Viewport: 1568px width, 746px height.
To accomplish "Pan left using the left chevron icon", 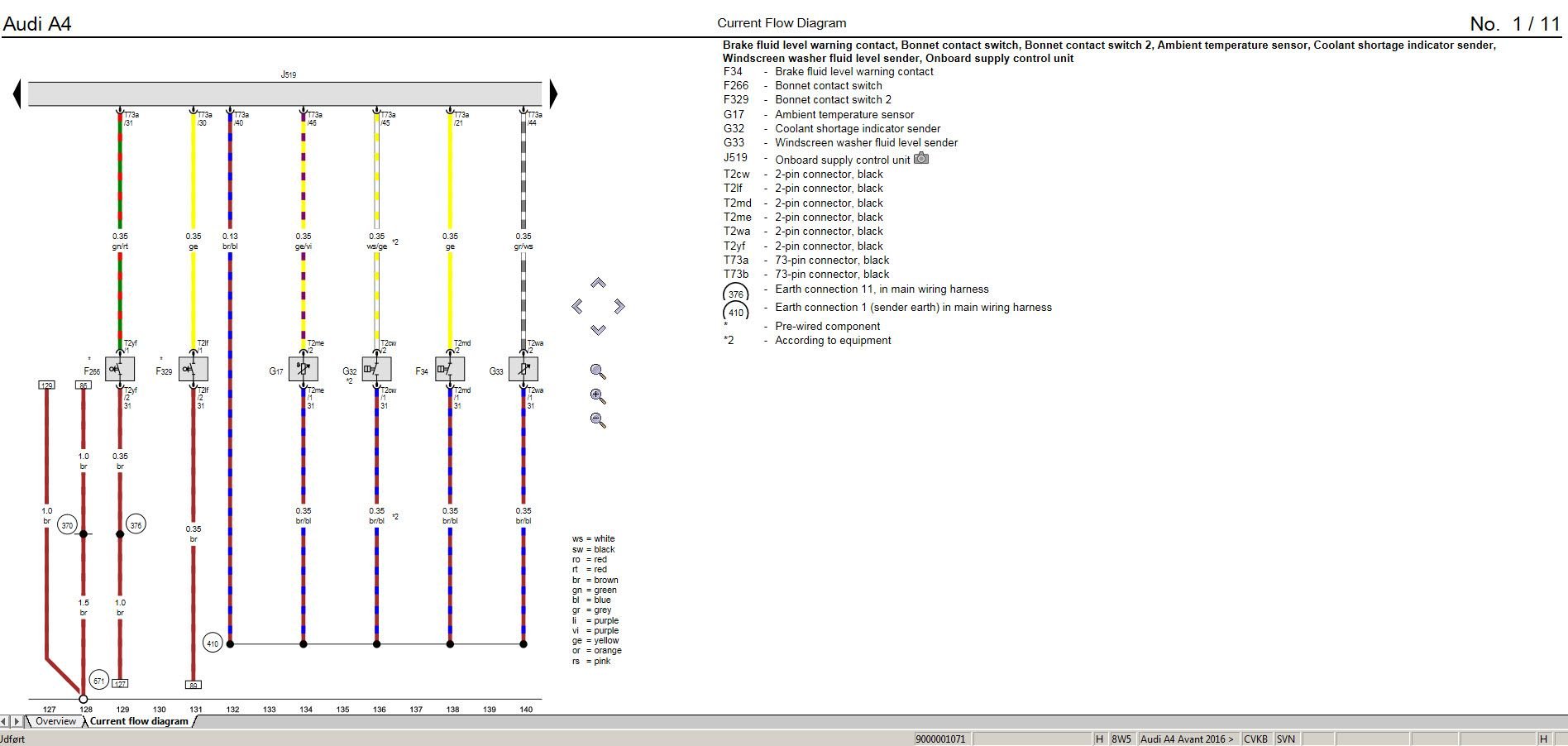I will click(x=577, y=304).
